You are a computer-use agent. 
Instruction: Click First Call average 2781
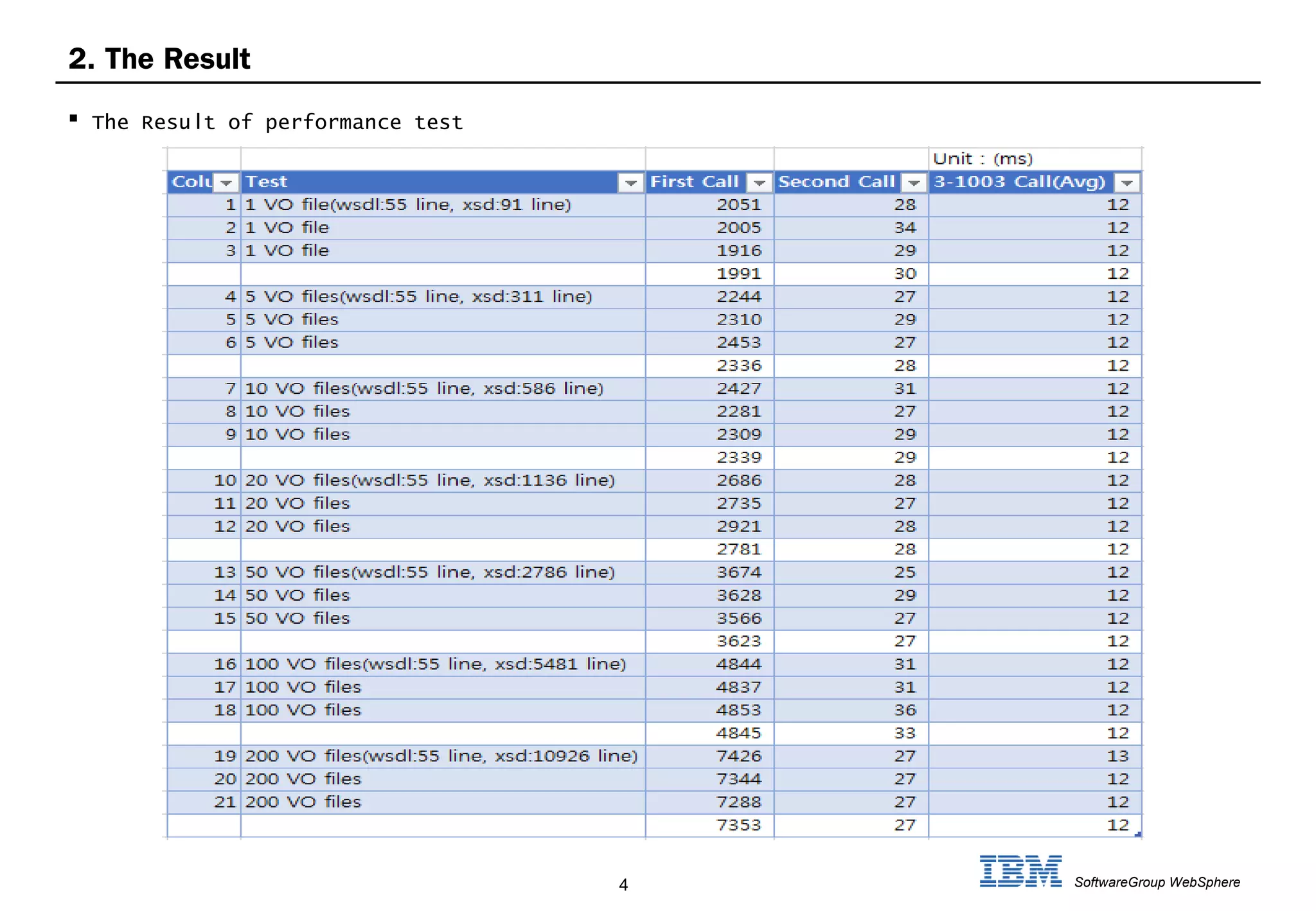pyautogui.click(x=710, y=550)
